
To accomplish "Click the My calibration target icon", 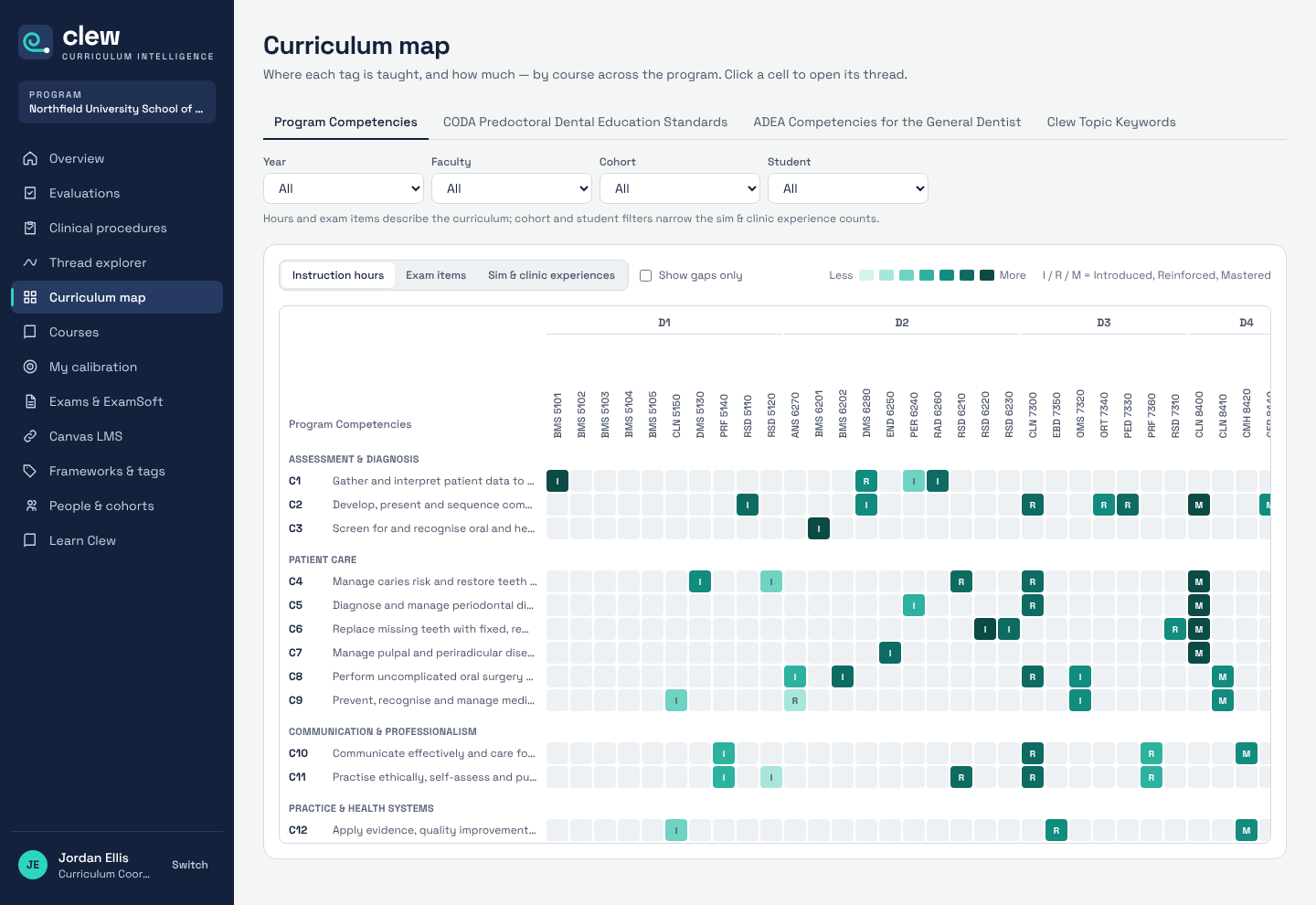I will click(30, 367).
